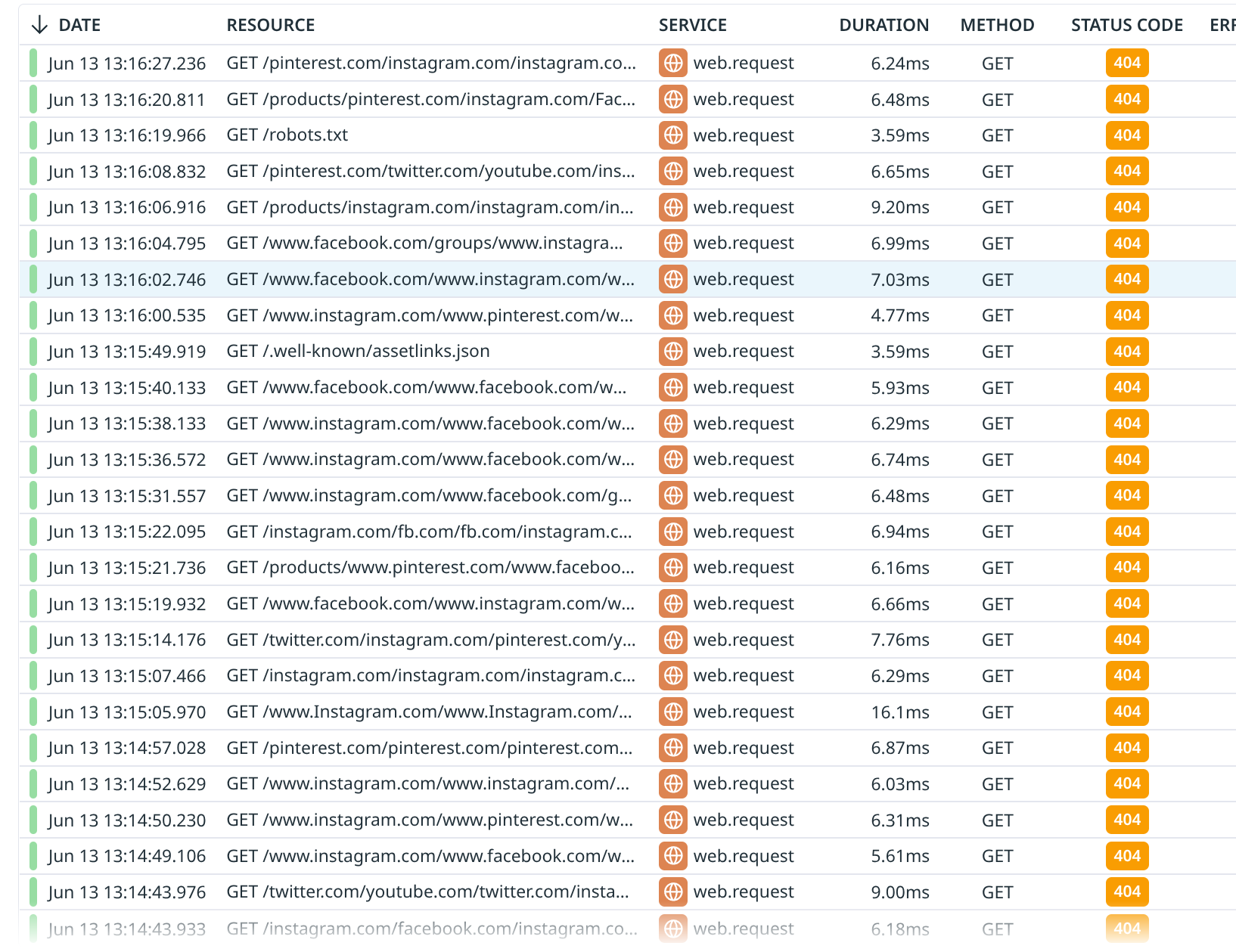The image size is (1236, 952).
Task: Click duration value 6.66ms
Action: tap(900, 603)
